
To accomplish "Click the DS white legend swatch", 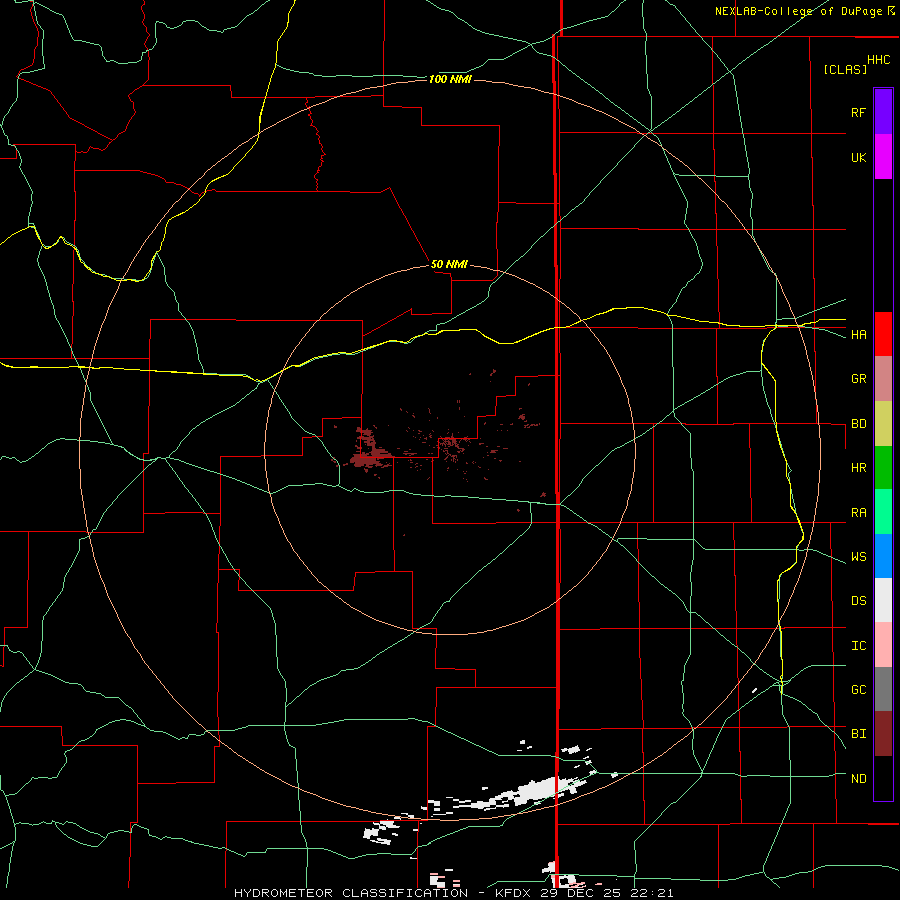I will pos(883,600).
